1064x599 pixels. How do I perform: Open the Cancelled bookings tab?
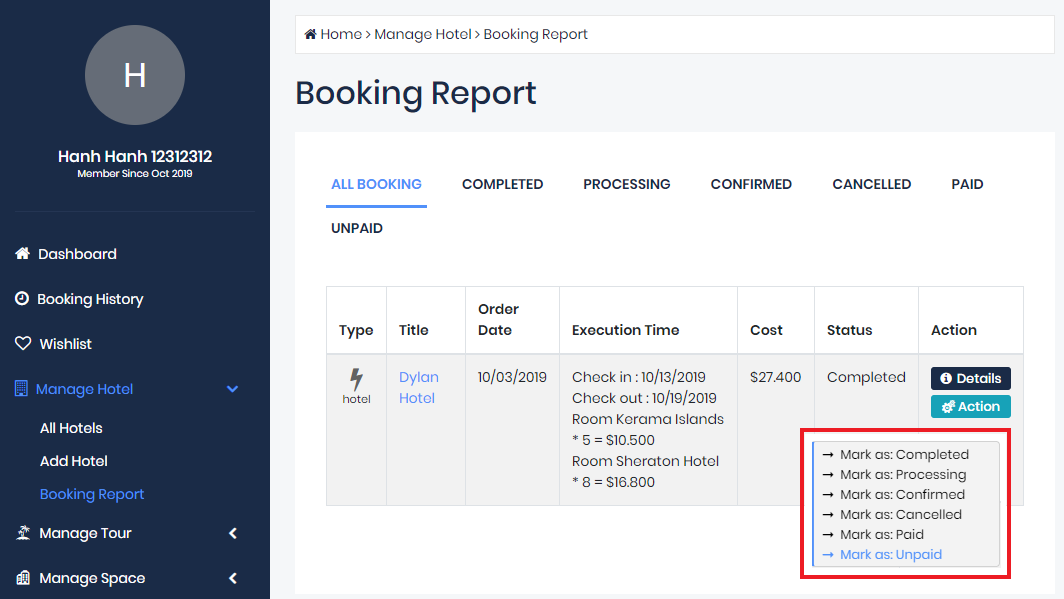(x=871, y=184)
